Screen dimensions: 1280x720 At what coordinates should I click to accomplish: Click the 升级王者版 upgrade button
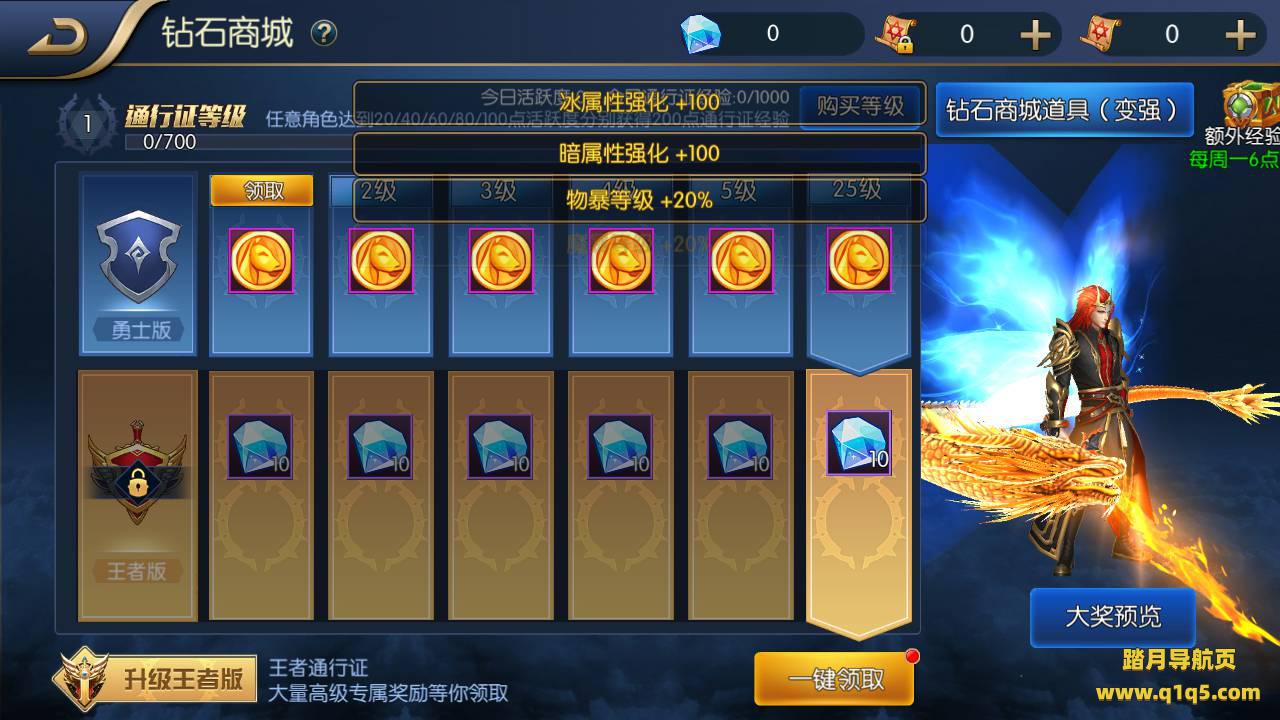pos(153,679)
